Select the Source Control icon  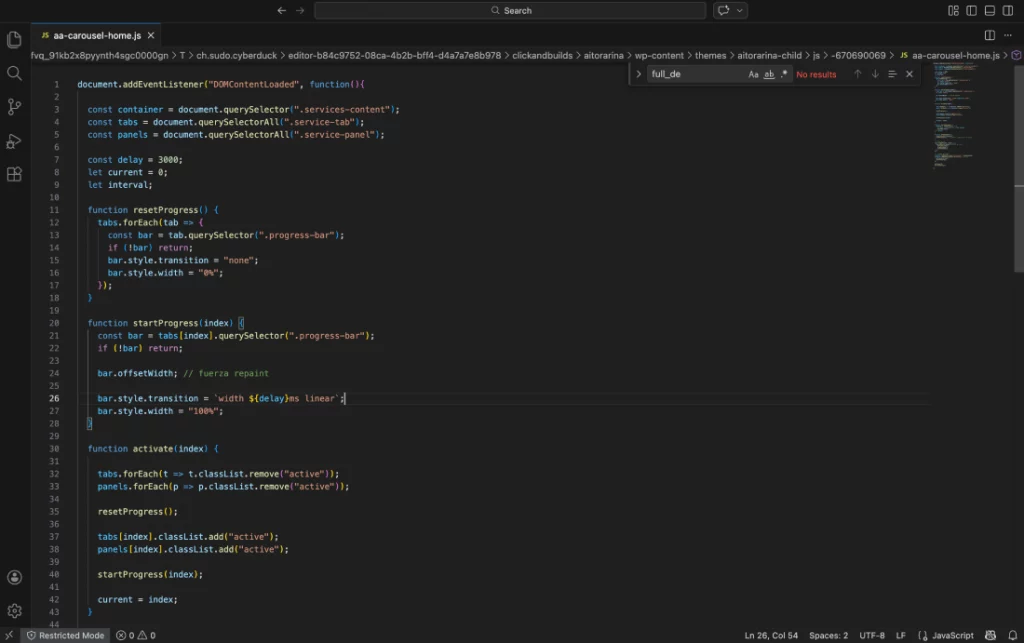(14, 106)
